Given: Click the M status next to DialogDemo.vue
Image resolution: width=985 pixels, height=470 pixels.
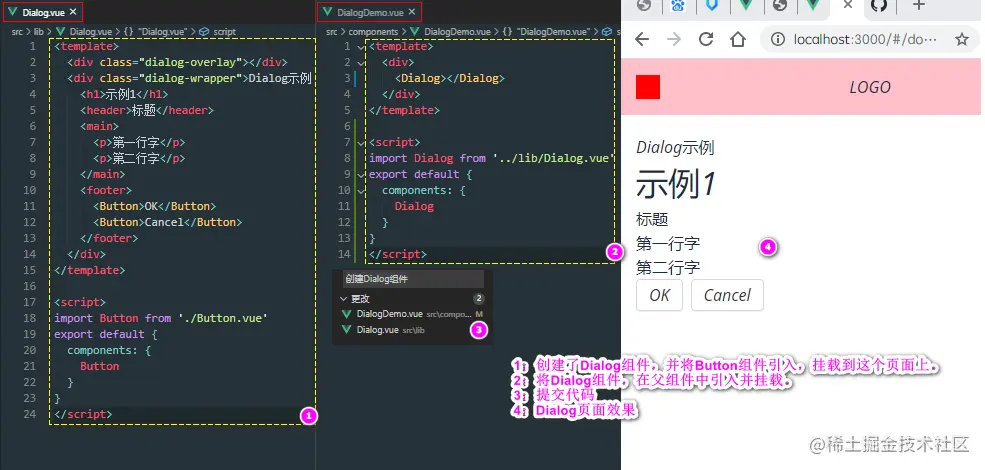Looking at the screenshot, I should tap(479, 314).
